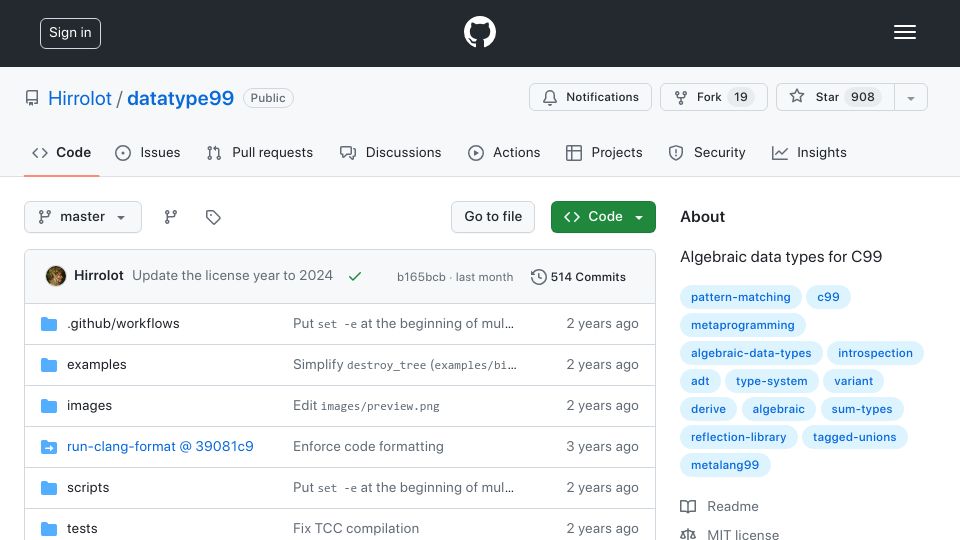The width and height of the screenshot is (960, 540).
Task: Open the Projects tab
Action: 604,152
